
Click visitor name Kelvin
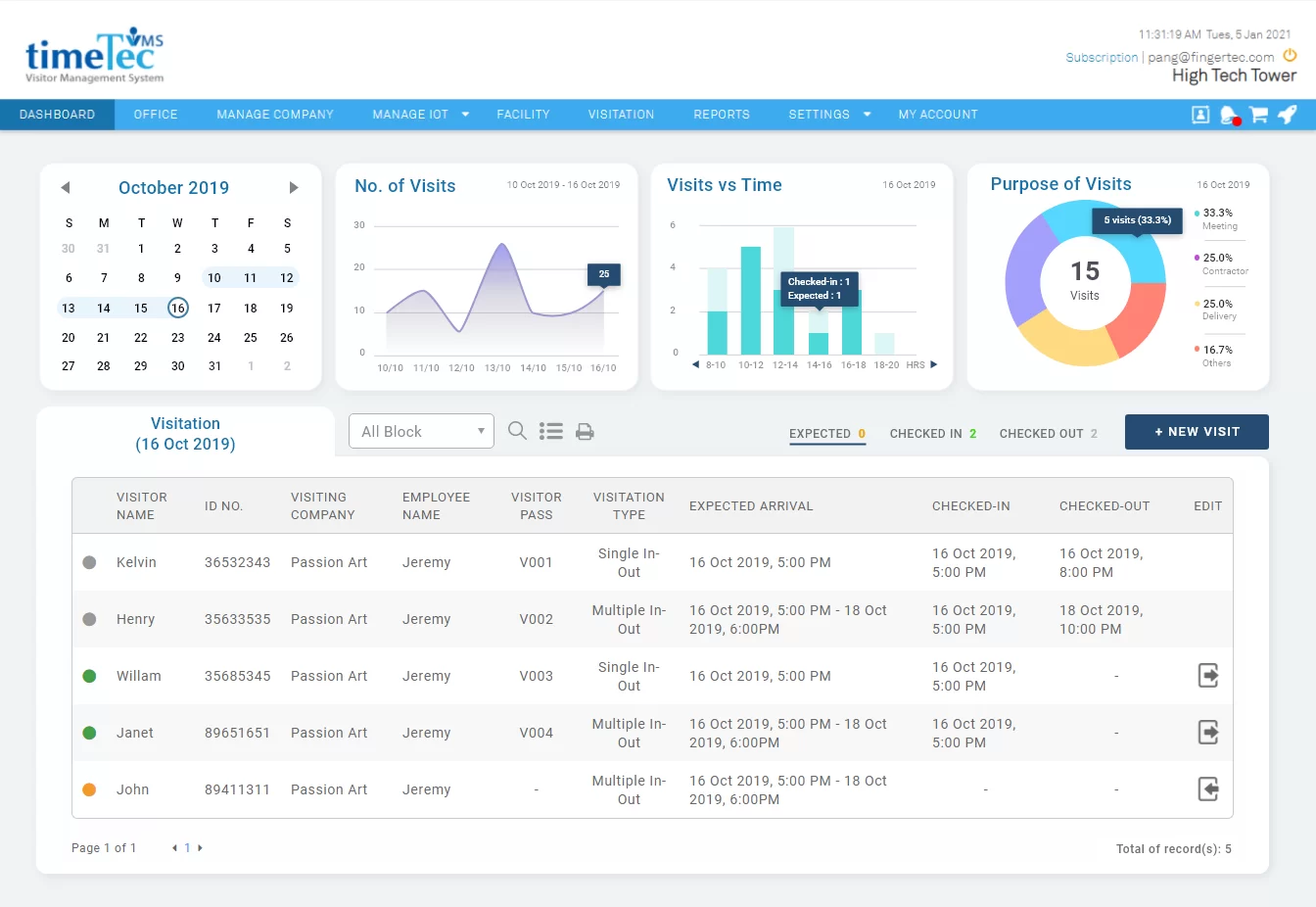[136, 562]
